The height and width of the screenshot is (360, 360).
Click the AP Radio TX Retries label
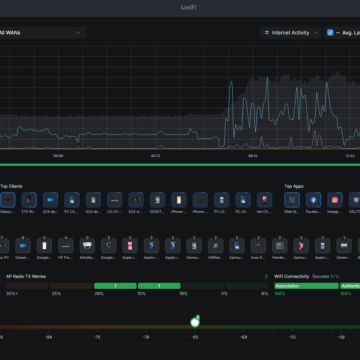(26, 276)
